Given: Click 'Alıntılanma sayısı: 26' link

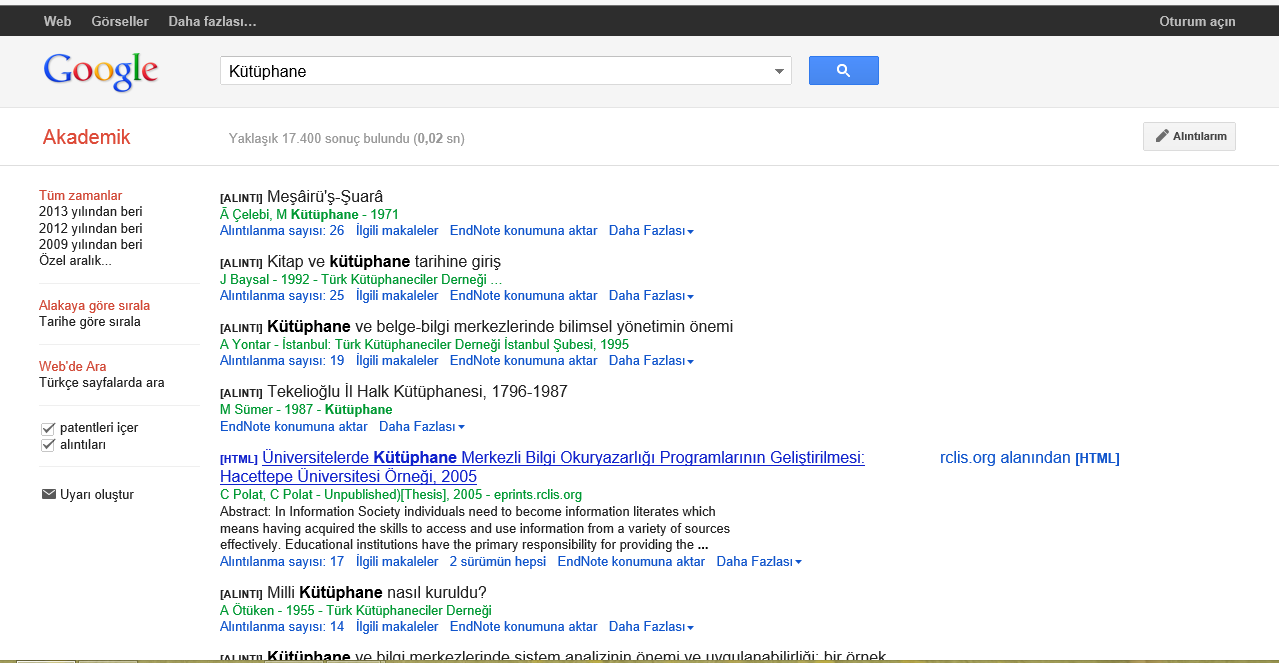Looking at the screenshot, I should tap(282, 231).
